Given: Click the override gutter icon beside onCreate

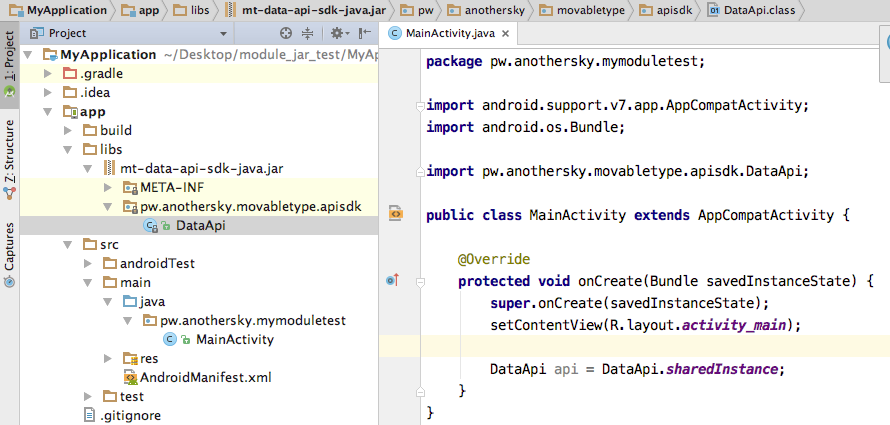Looking at the screenshot, I should click(393, 279).
